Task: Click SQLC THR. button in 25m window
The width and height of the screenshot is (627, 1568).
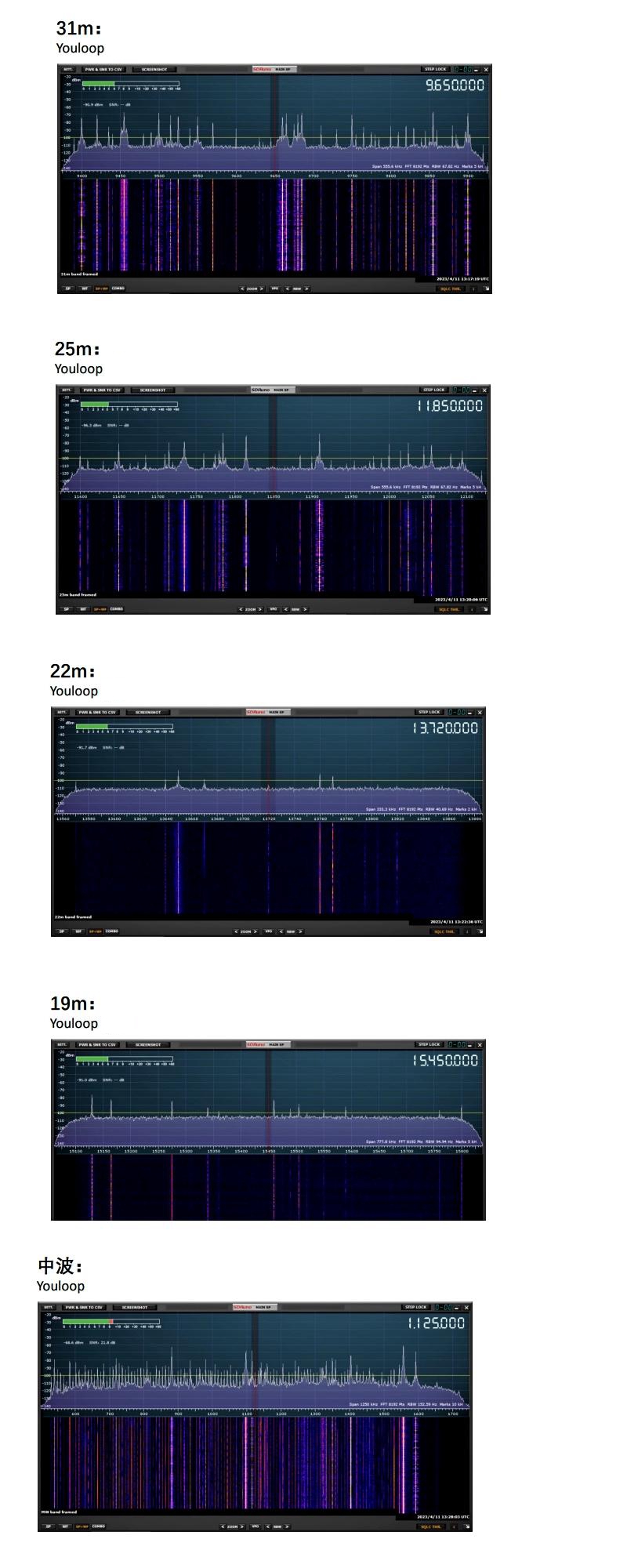Action: [x=449, y=609]
